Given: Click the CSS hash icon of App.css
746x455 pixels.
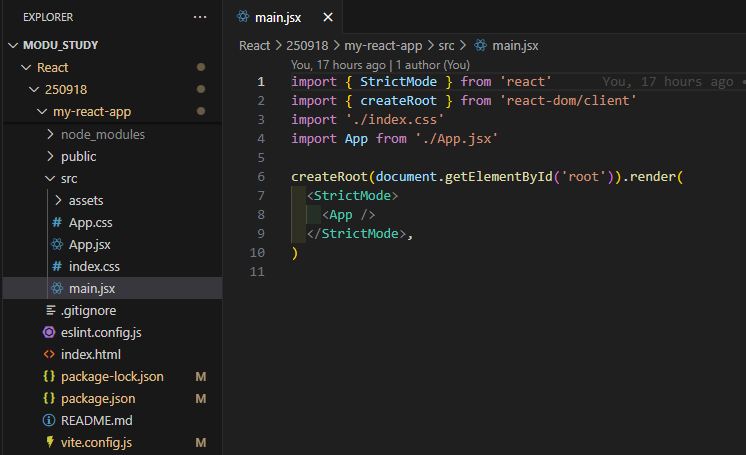Looking at the screenshot, I should tap(57, 222).
